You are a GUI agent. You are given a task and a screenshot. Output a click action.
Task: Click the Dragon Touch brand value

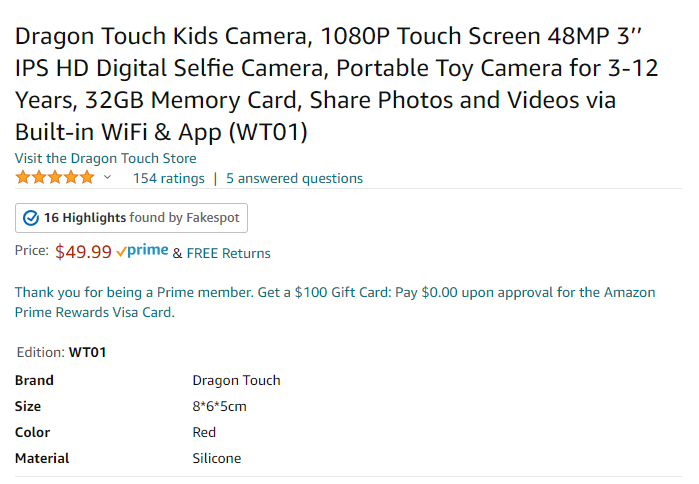pos(236,380)
